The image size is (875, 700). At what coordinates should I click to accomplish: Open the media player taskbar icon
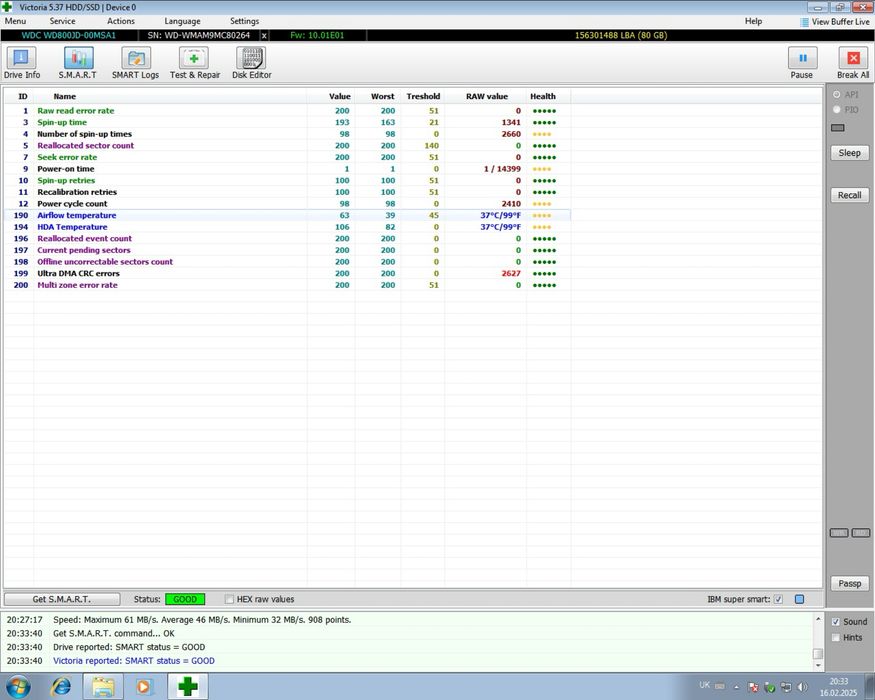pyautogui.click(x=143, y=686)
